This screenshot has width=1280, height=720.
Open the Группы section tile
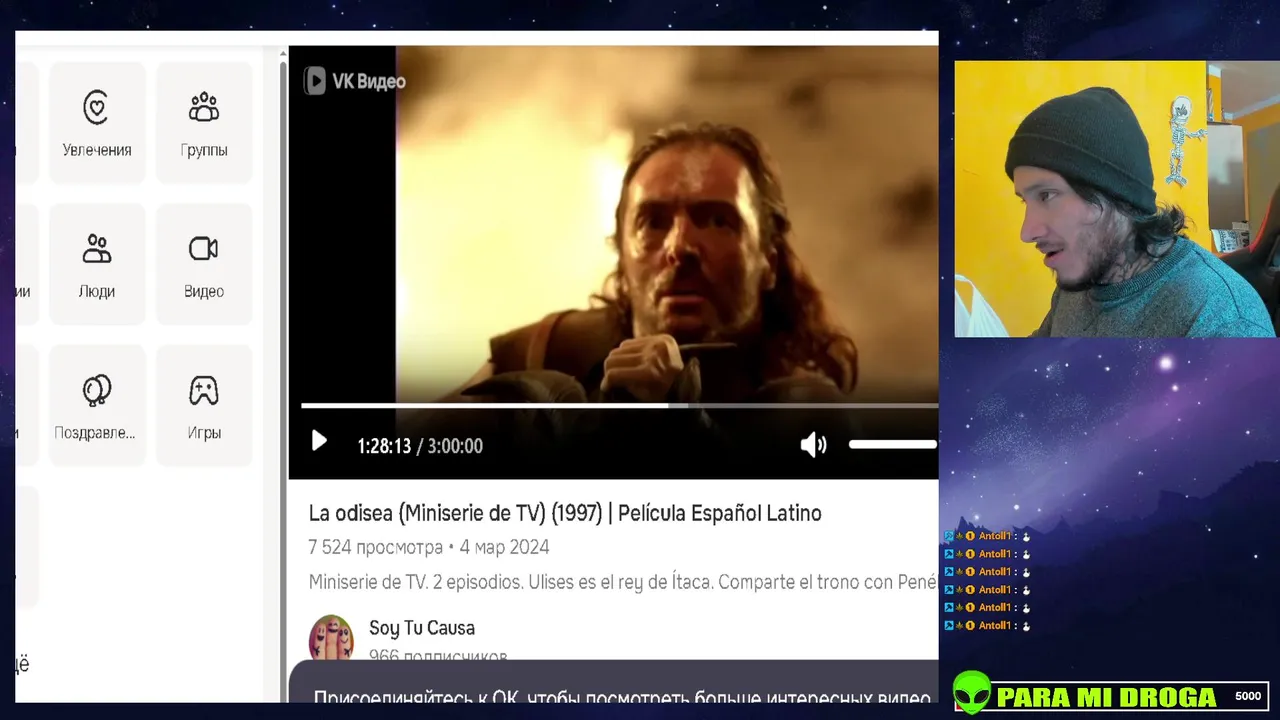coord(204,123)
